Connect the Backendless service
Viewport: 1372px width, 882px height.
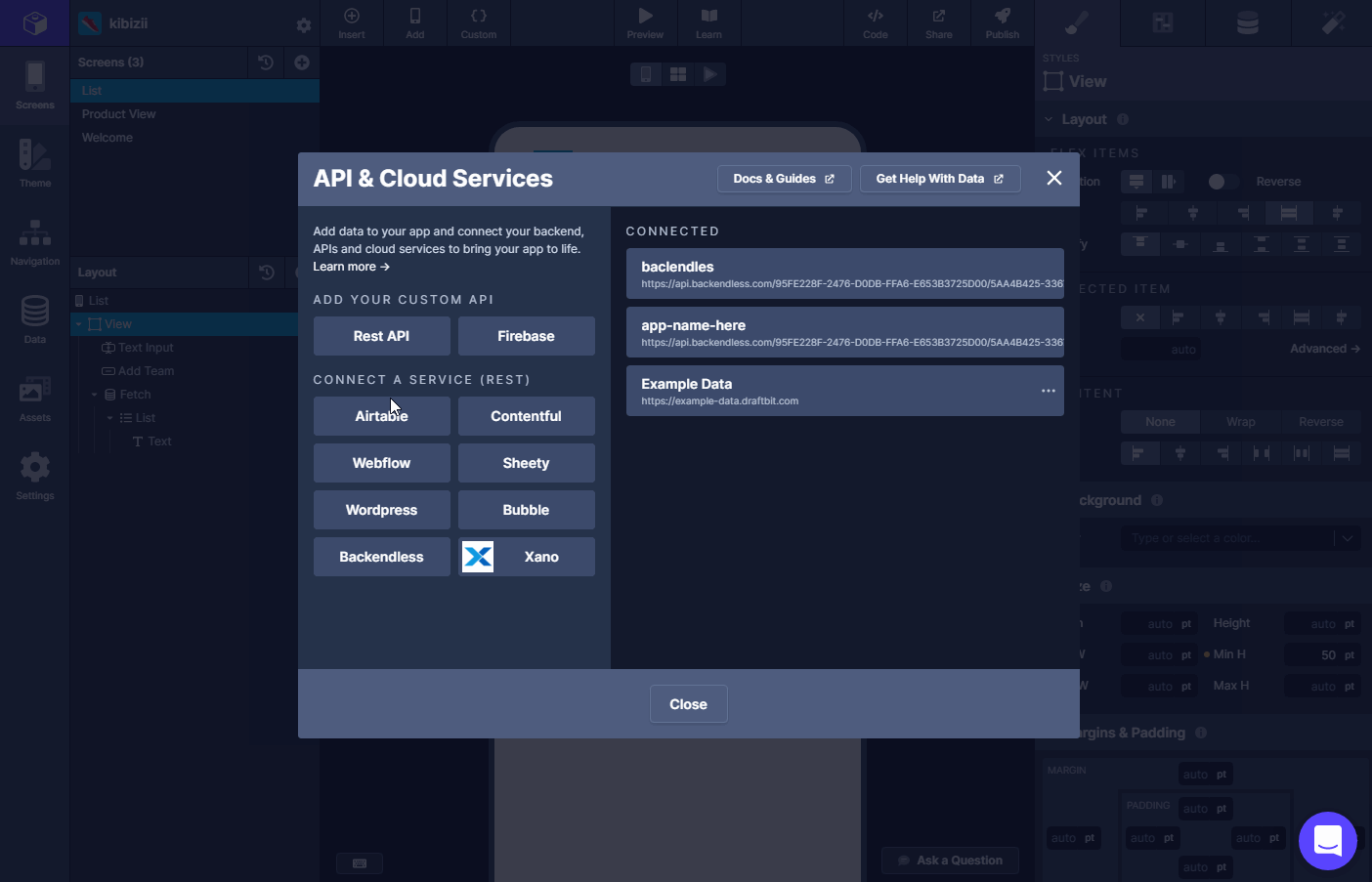(x=381, y=557)
